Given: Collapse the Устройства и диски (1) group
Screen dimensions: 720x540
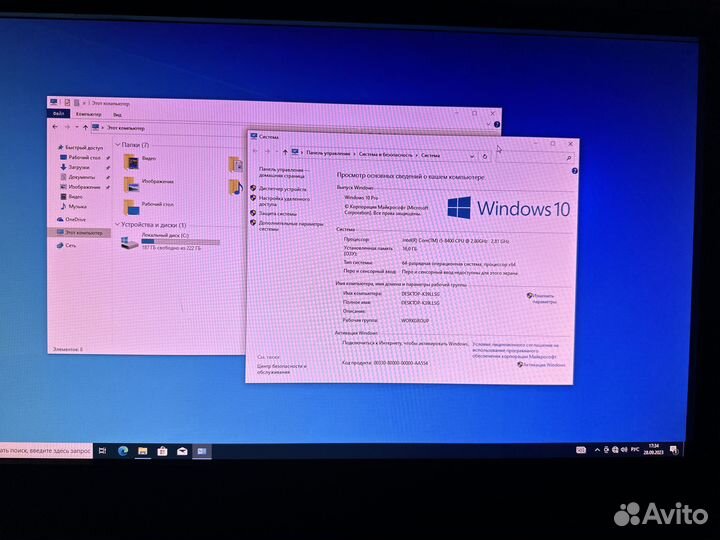Looking at the screenshot, I should [118, 224].
